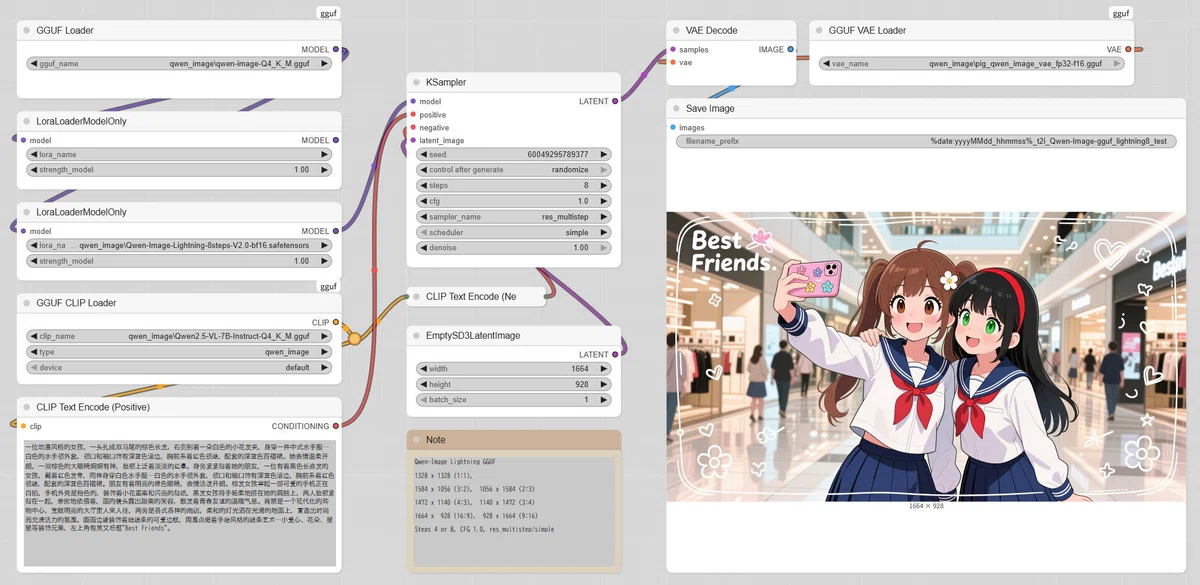Click the height value 928
1200x585 pixels.
pyautogui.click(x=580, y=384)
